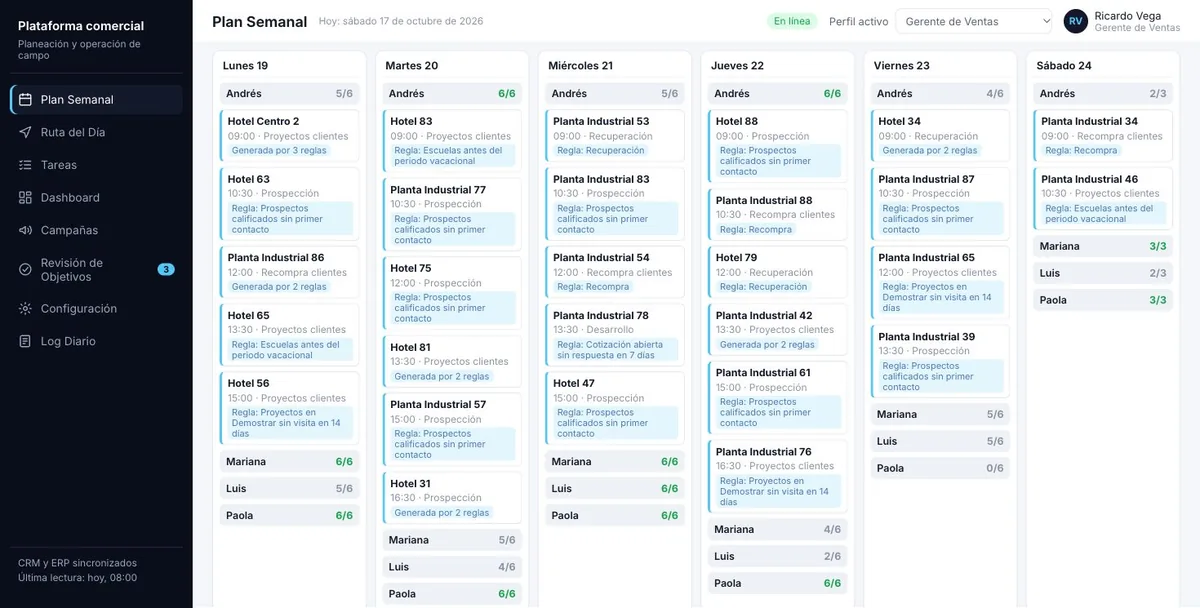The height and width of the screenshot is (608, 1200).
Task: Select the Hotel 79 Recuperación visit
Action: pos(778,272)
